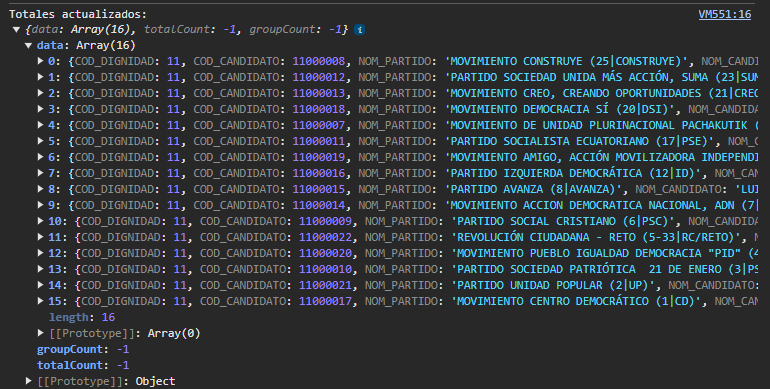Click candidate code 11000022 value

pyautogui.click(x=326, y=237)
